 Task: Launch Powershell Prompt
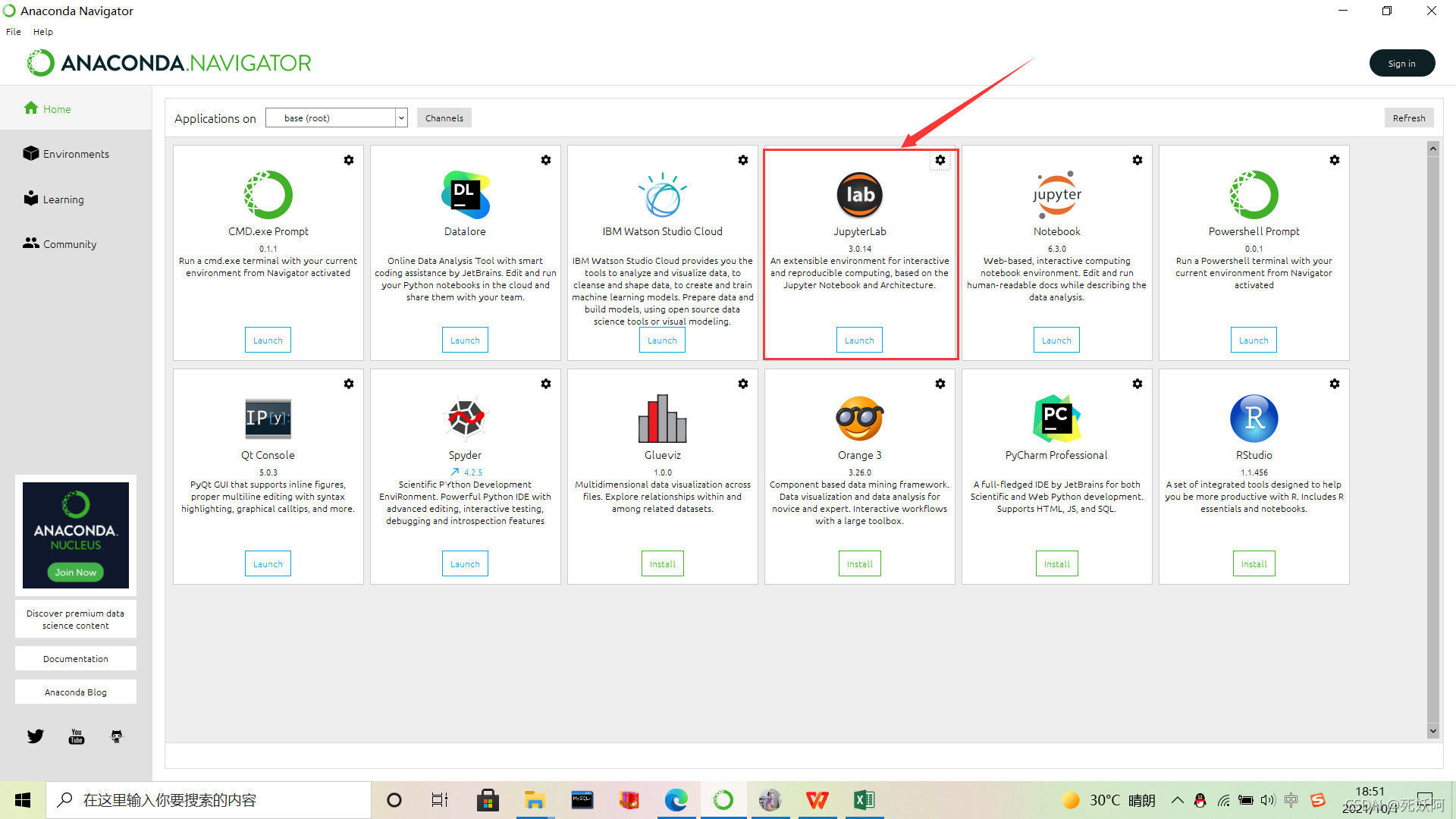click(x=1254, y=340)
